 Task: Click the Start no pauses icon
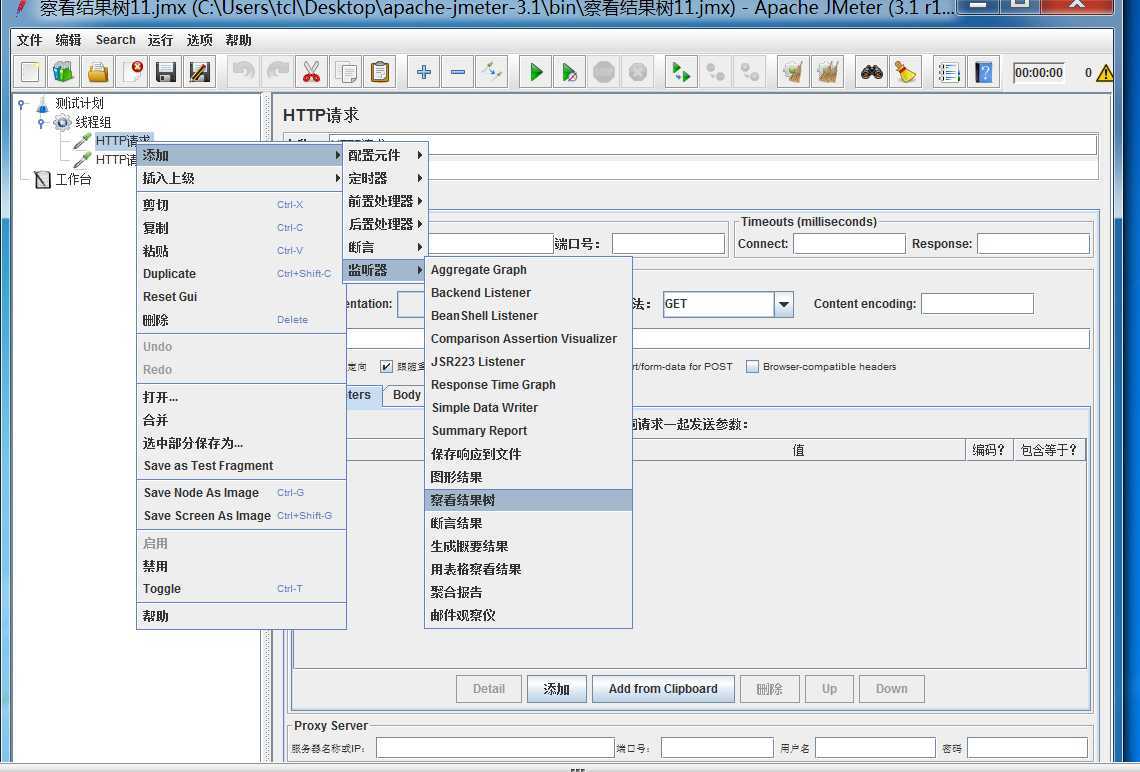(x=570, y=72)
